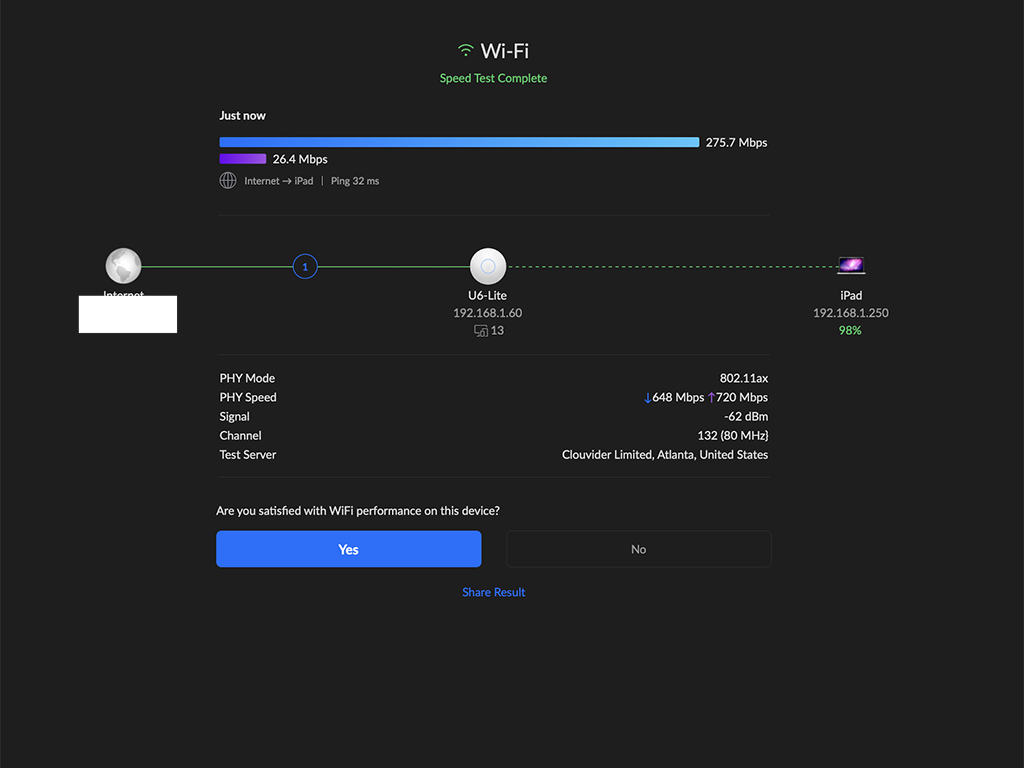
Task: Click the blue download arrow in PHY Speed
Action: (x=647, y=398)
